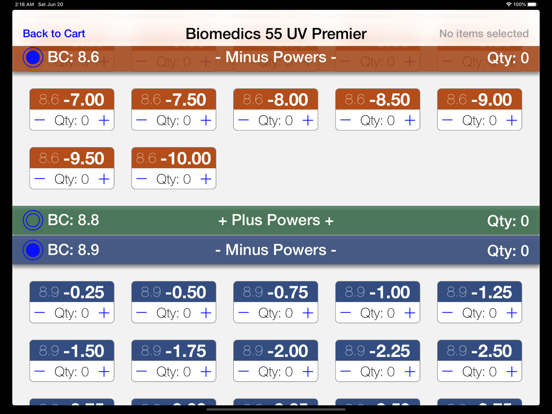The image size is (552, 414).
Task: Collapse the BC: 8.9 Minus Powers header
Action: [x=276, y=250]
